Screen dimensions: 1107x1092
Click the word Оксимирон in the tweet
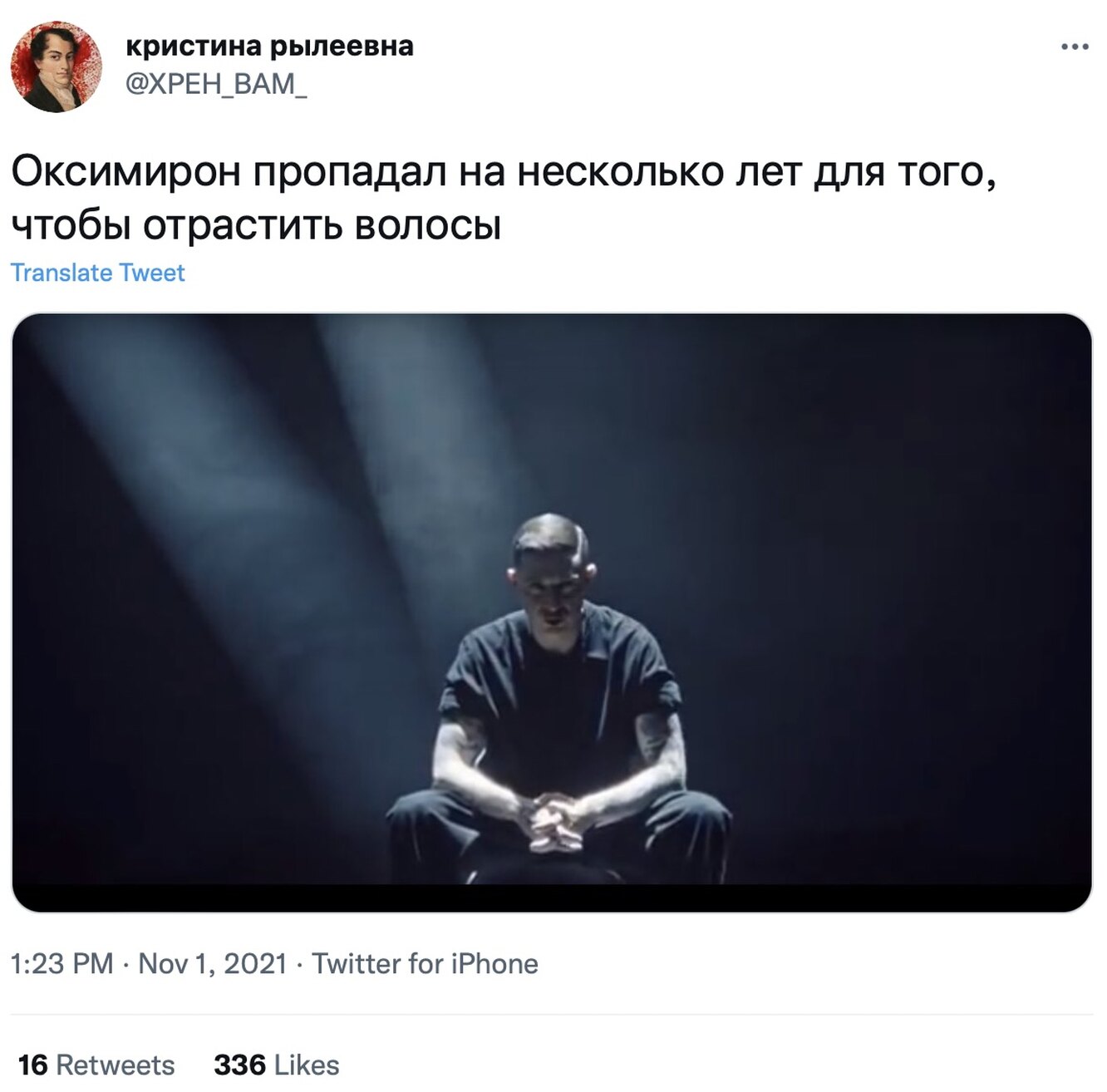tap(126, 172)
